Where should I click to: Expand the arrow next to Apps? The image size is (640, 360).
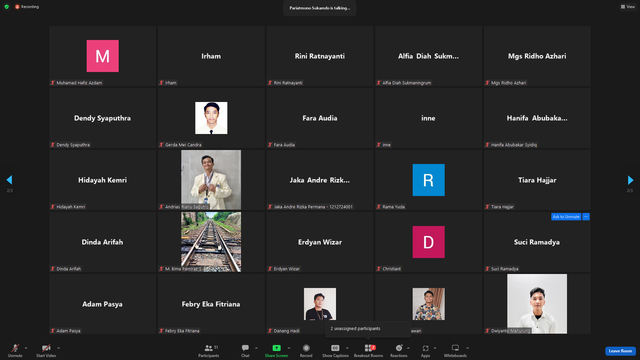435,348
